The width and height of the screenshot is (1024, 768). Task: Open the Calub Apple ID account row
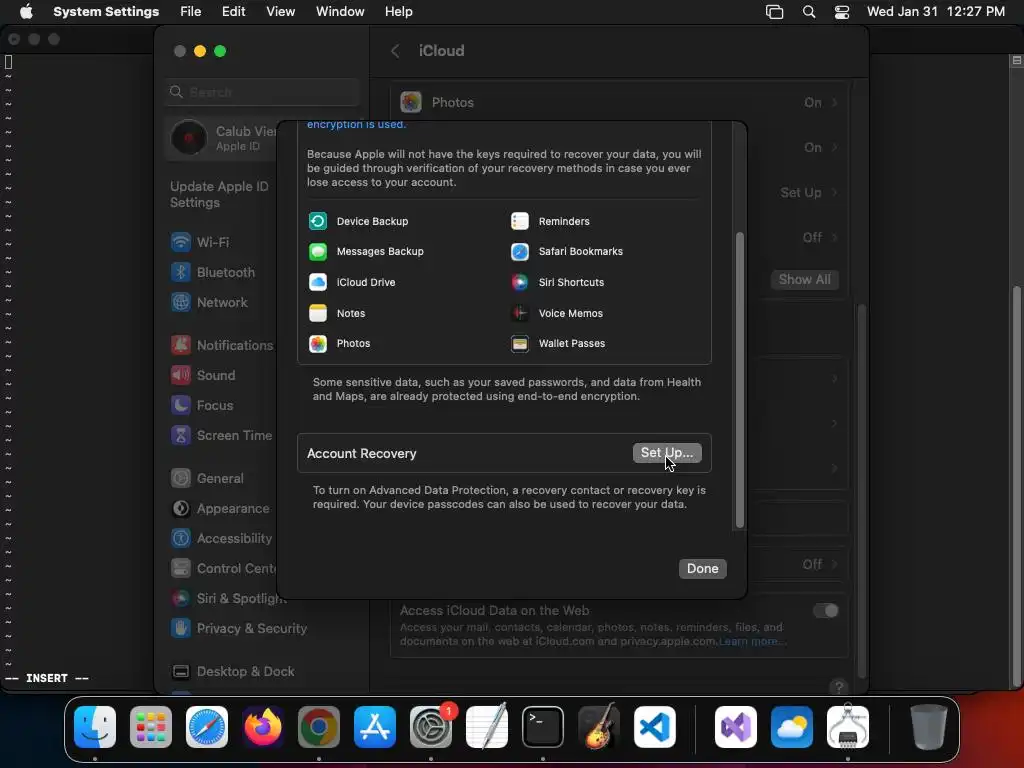click(222, 138)
